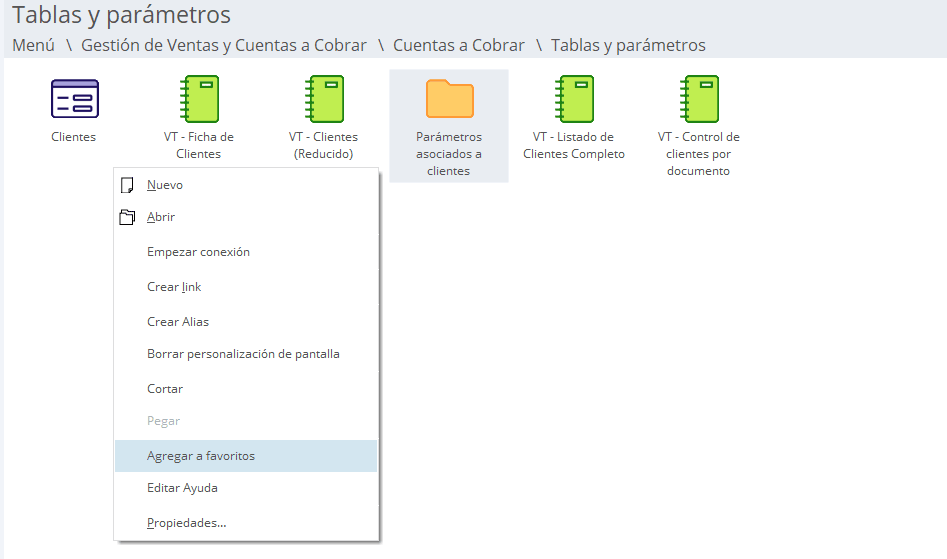This screenshot has height=559, width=947.
Task: Click the Tablas y parámetros breadcrumb item
Action: tap(628, 45)
